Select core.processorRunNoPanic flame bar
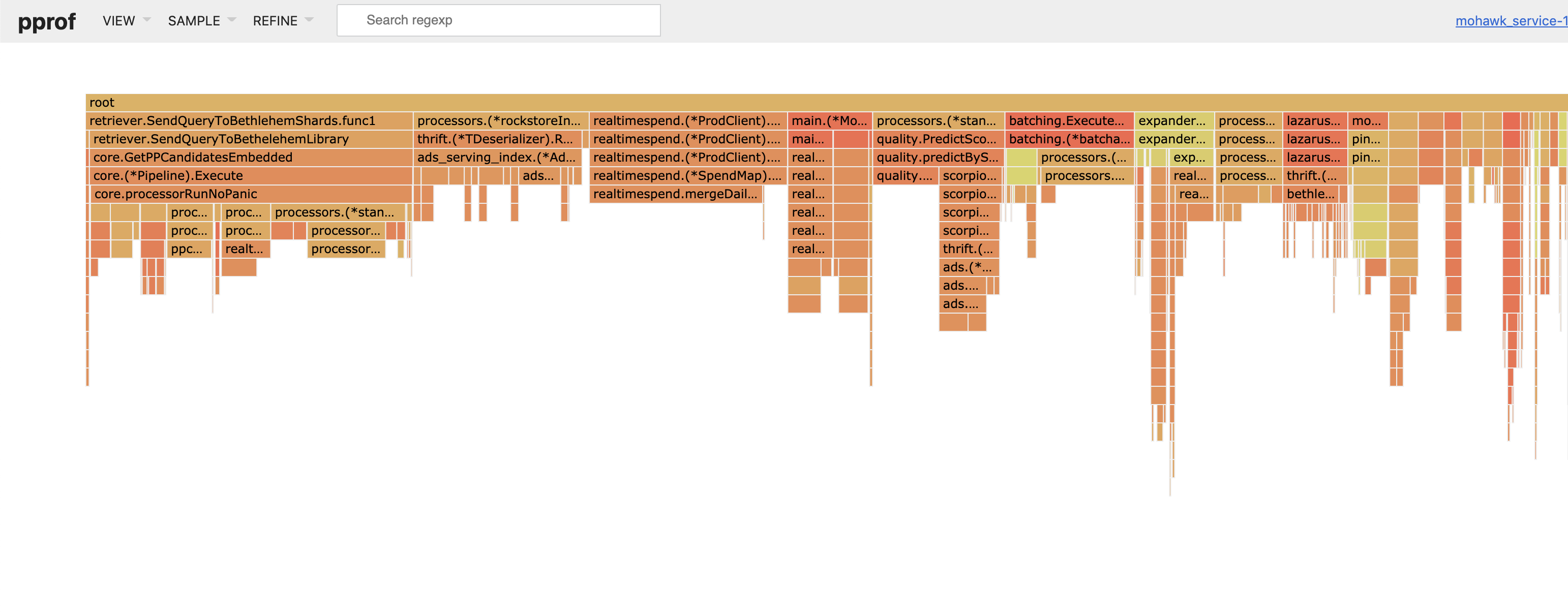This screenshot has height=615, width=1568. [251, 194]
